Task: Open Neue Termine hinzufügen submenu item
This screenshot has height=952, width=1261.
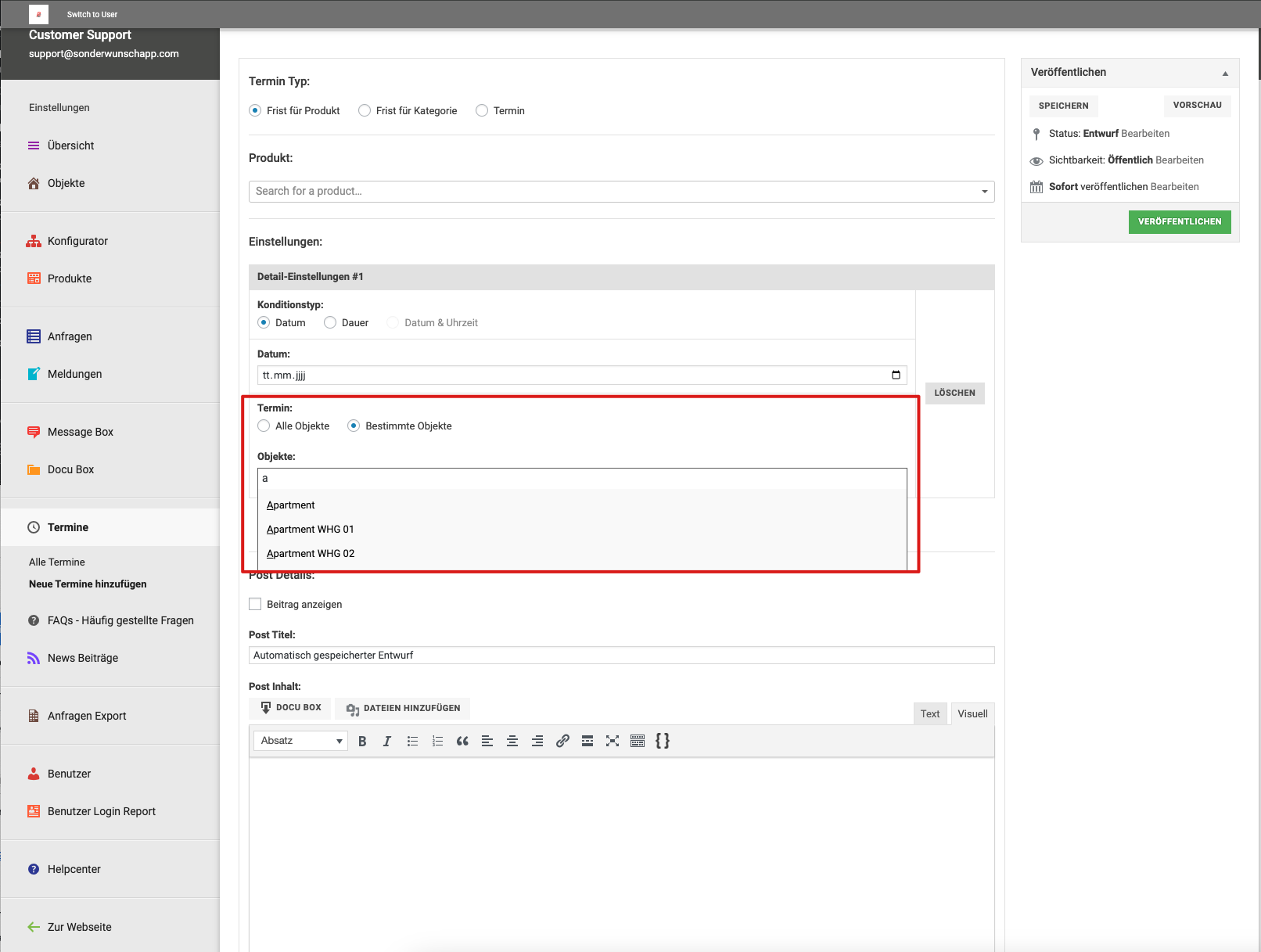Action: [x=88, y=584]
